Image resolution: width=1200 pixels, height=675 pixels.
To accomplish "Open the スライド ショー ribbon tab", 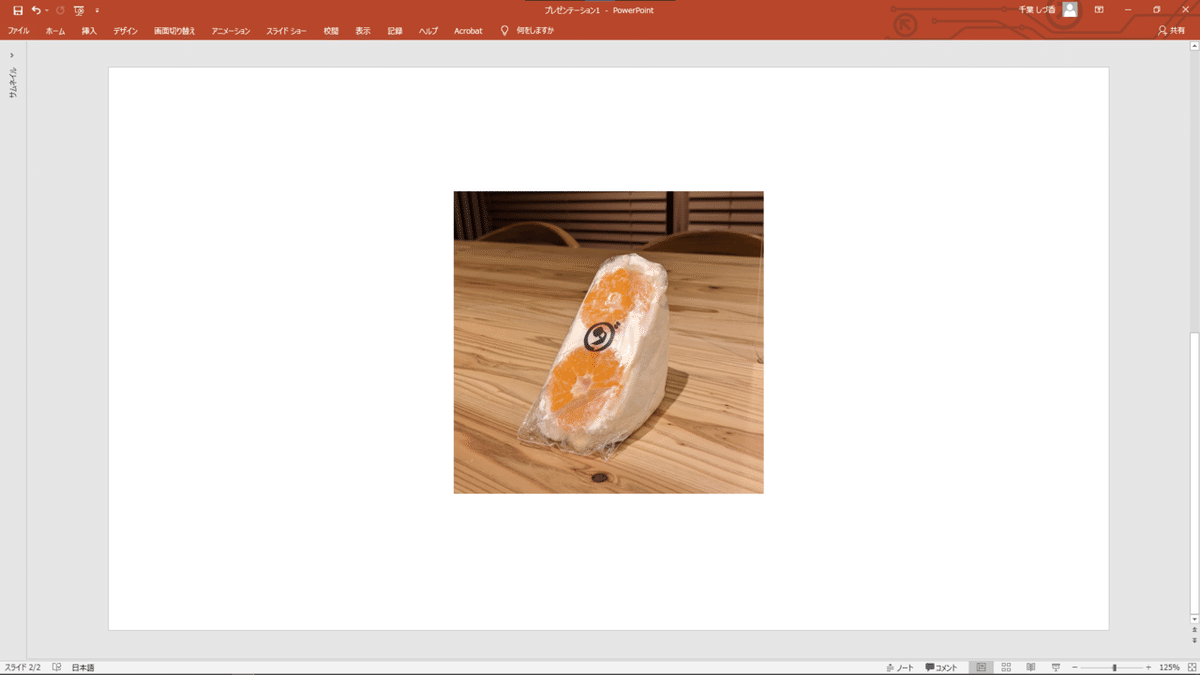I will (x=286, y=31).
